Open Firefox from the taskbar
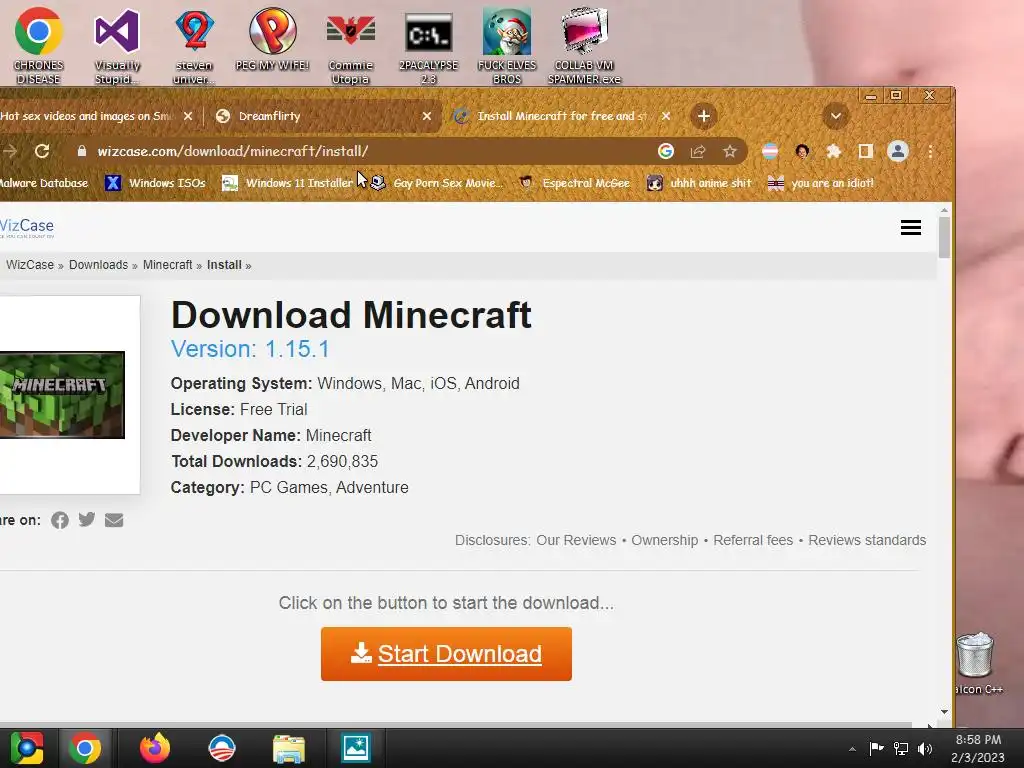This screenshot has height=768, width=1024. point(155,748)
